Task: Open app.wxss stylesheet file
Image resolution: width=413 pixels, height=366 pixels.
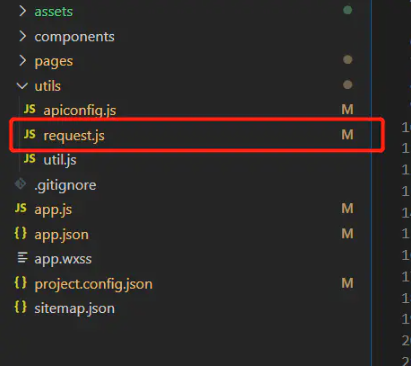Action: 63,259
